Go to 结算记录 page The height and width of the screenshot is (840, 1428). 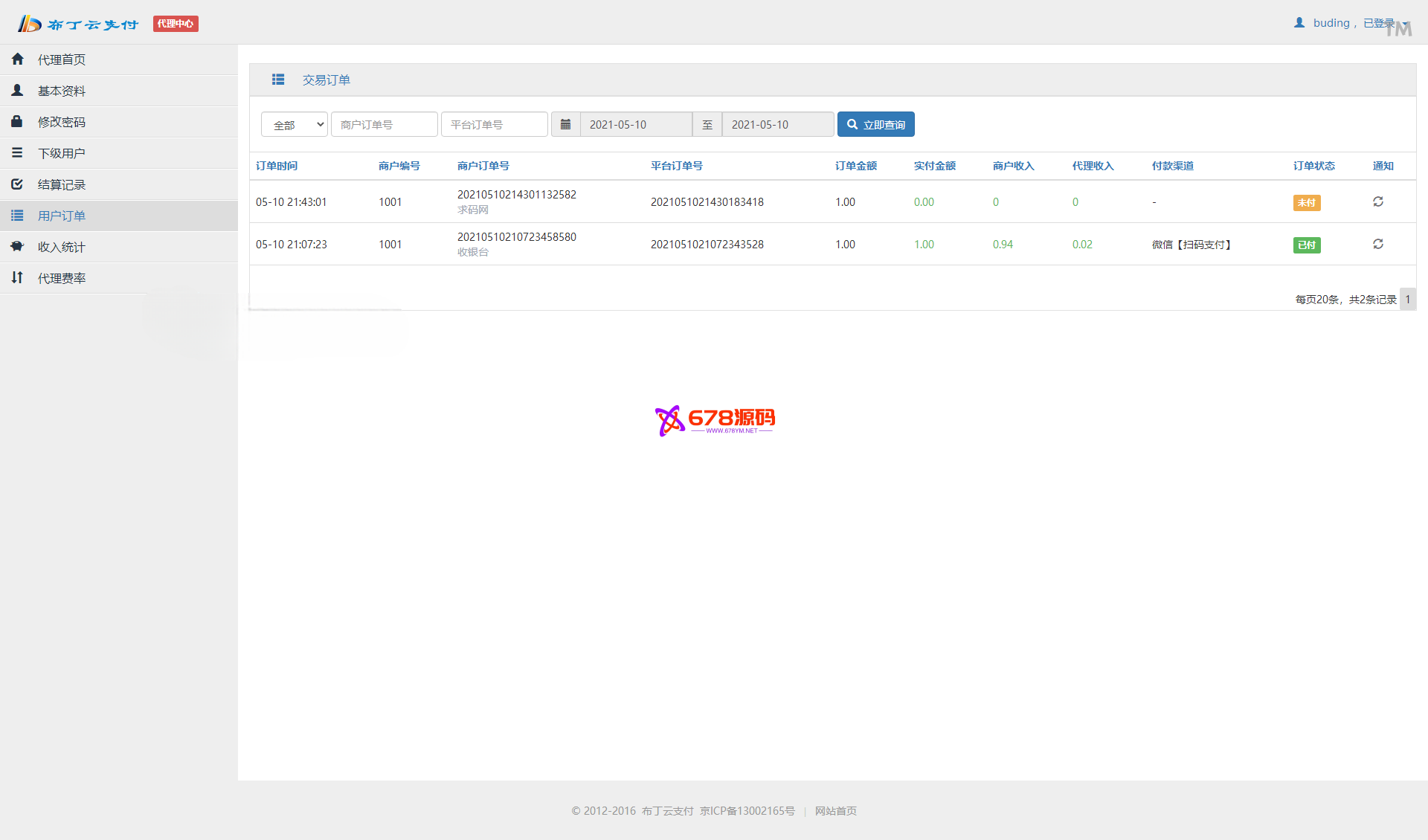click(x=62, y=184)
